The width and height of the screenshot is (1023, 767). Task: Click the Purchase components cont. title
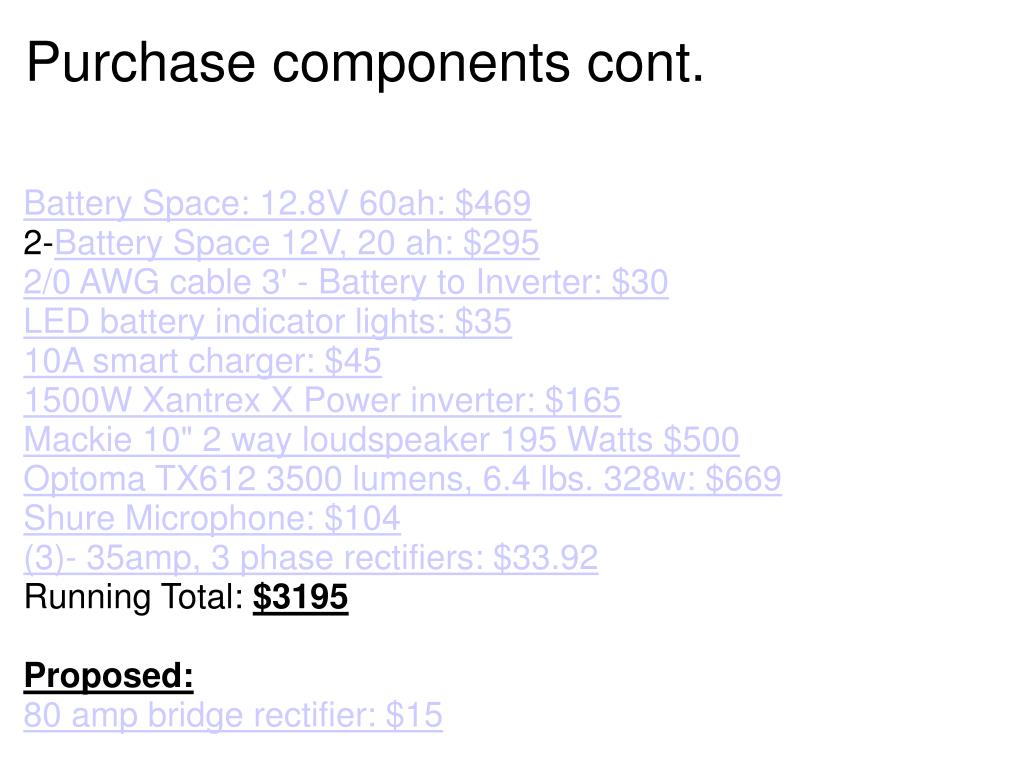pos(365,63)
